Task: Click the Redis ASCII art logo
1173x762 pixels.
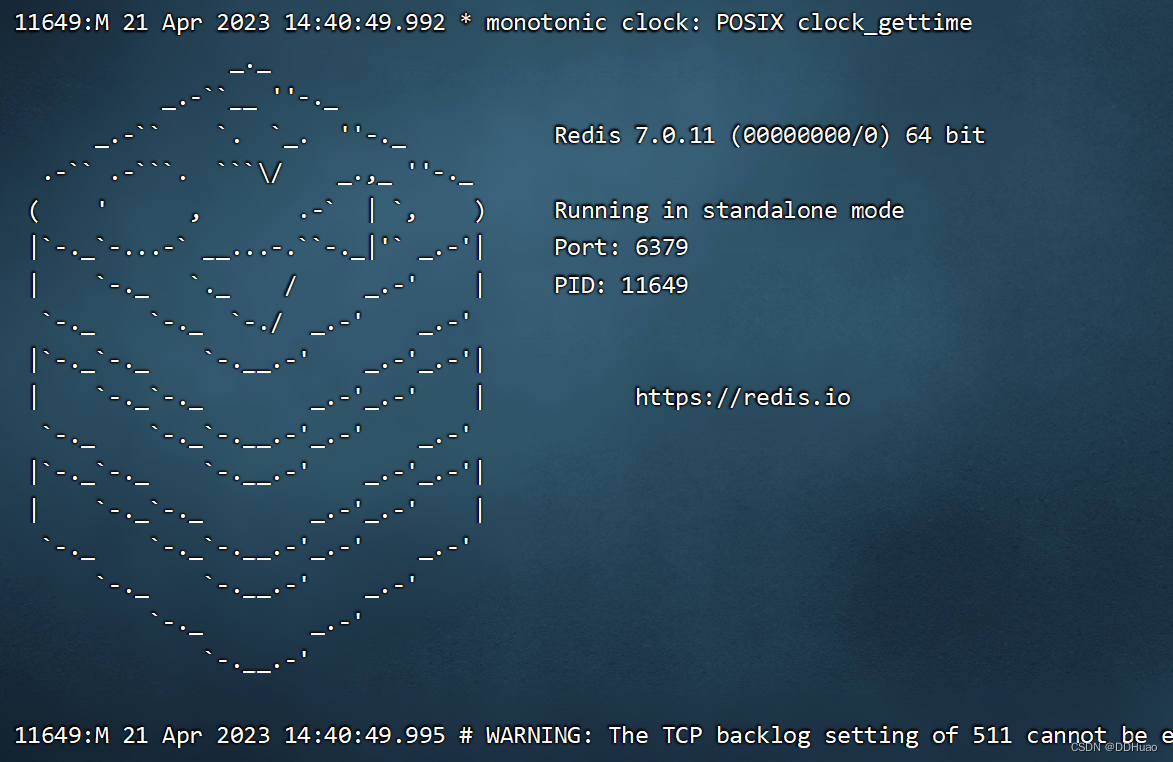Action: tap(257, 367)
